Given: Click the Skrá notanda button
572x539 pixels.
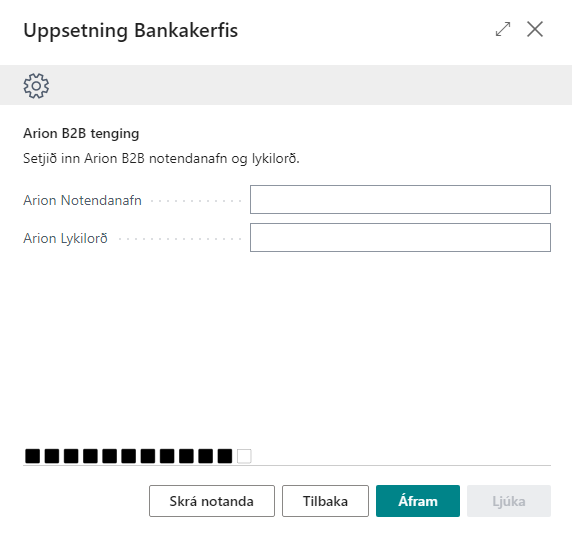Looking at the screenshot, I should click(x=212, y=501).
